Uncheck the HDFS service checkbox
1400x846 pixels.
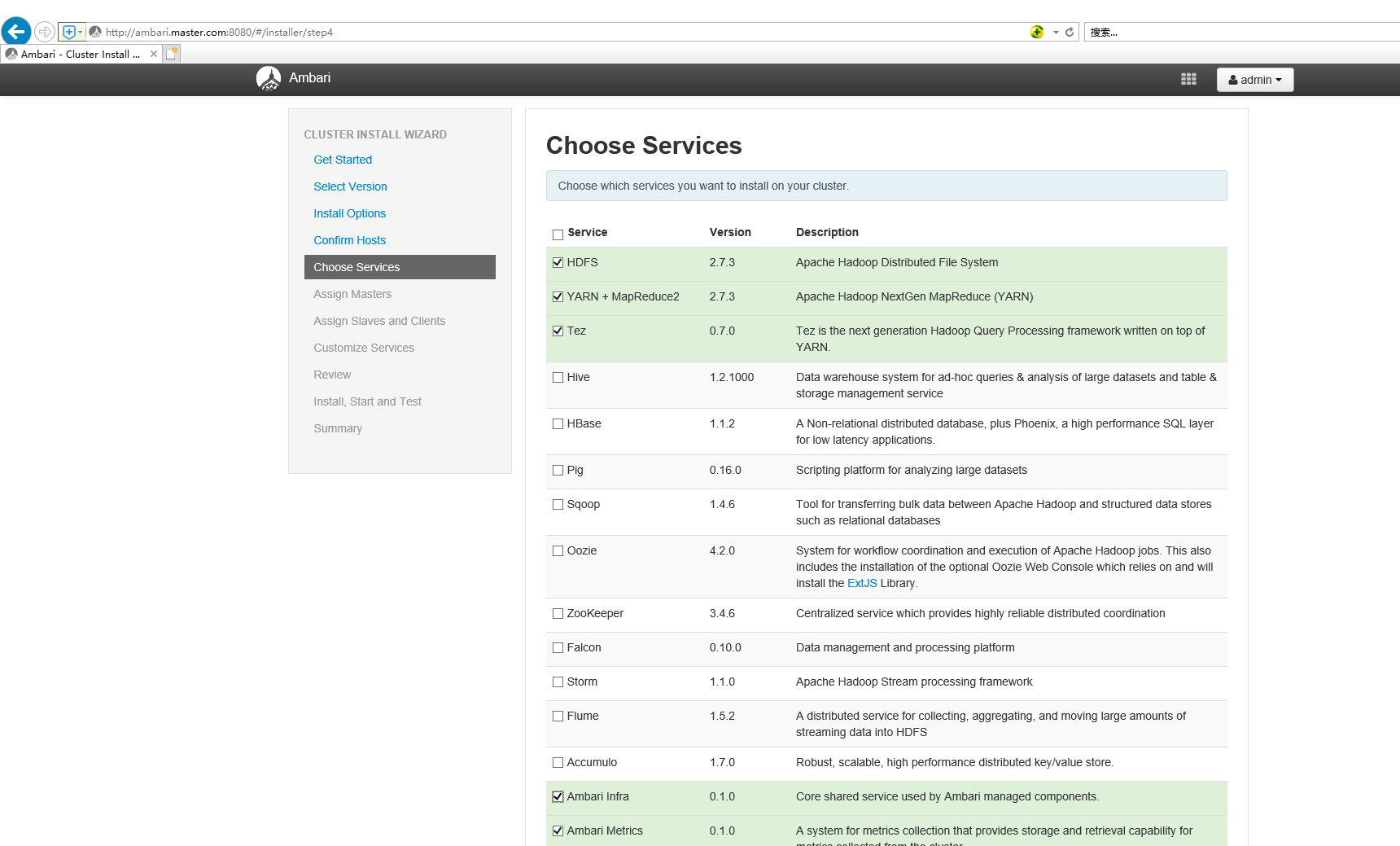558,262
